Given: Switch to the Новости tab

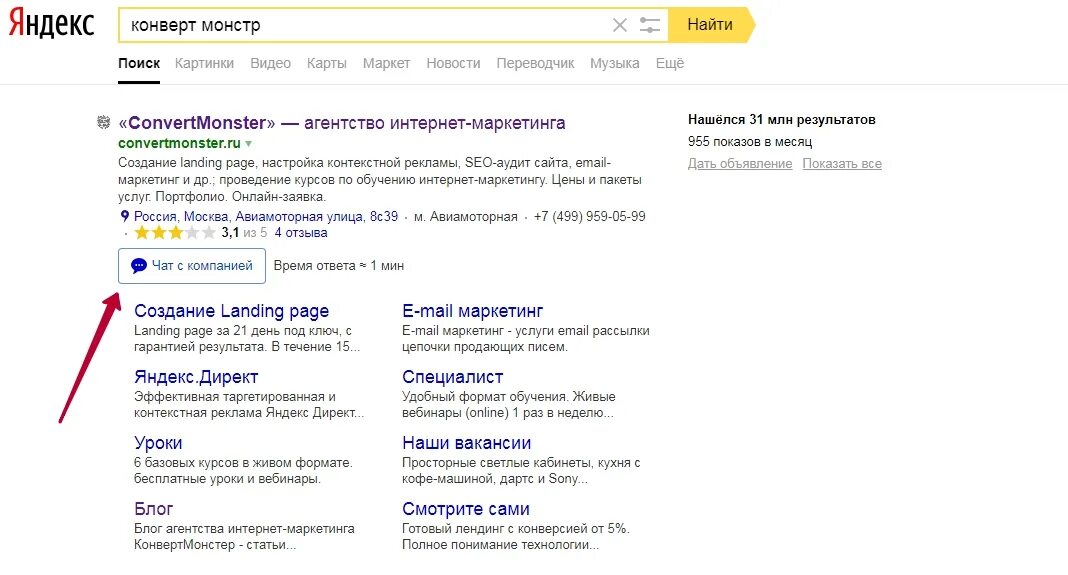Looking at the screenshot, I should (x=454, y=63).
